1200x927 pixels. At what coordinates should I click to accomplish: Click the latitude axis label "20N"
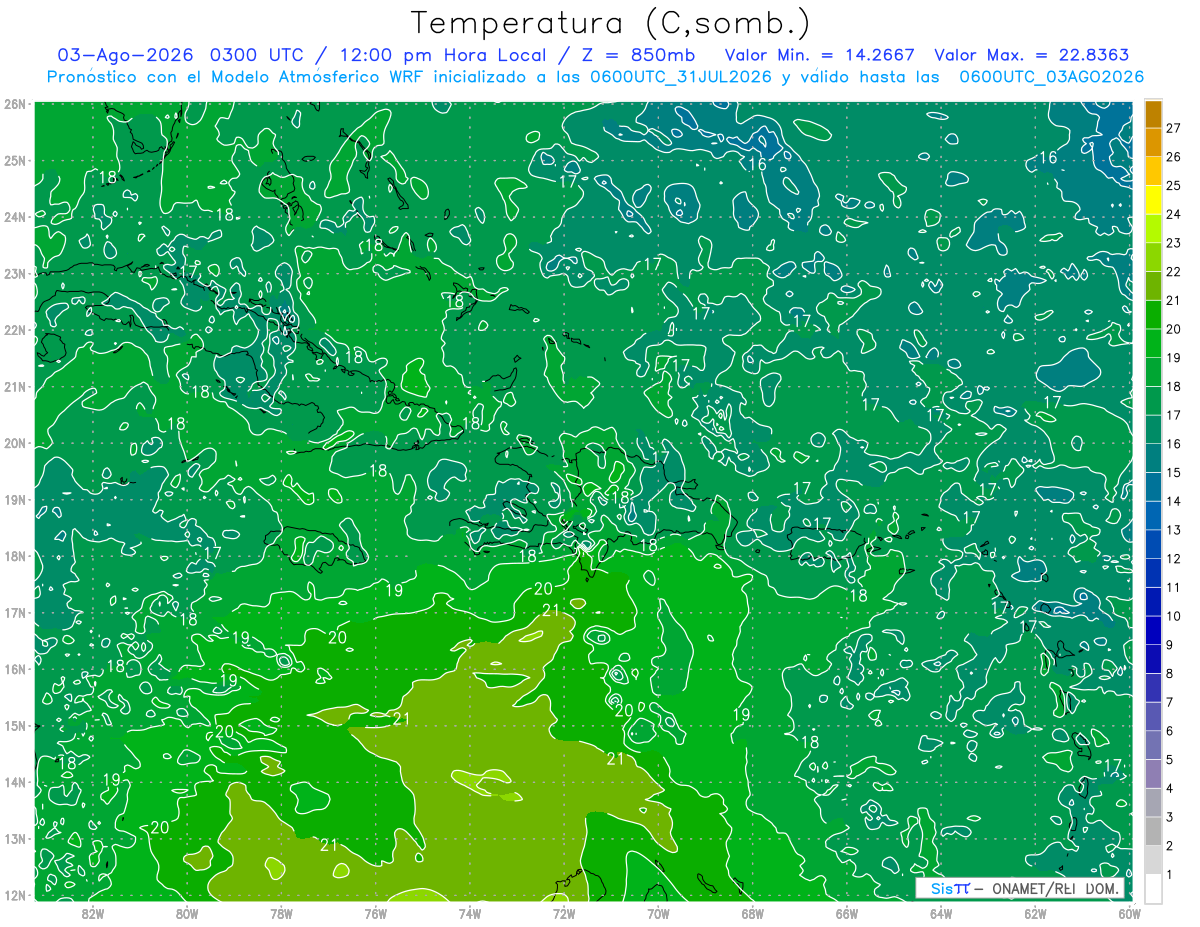tap(15, 443)
